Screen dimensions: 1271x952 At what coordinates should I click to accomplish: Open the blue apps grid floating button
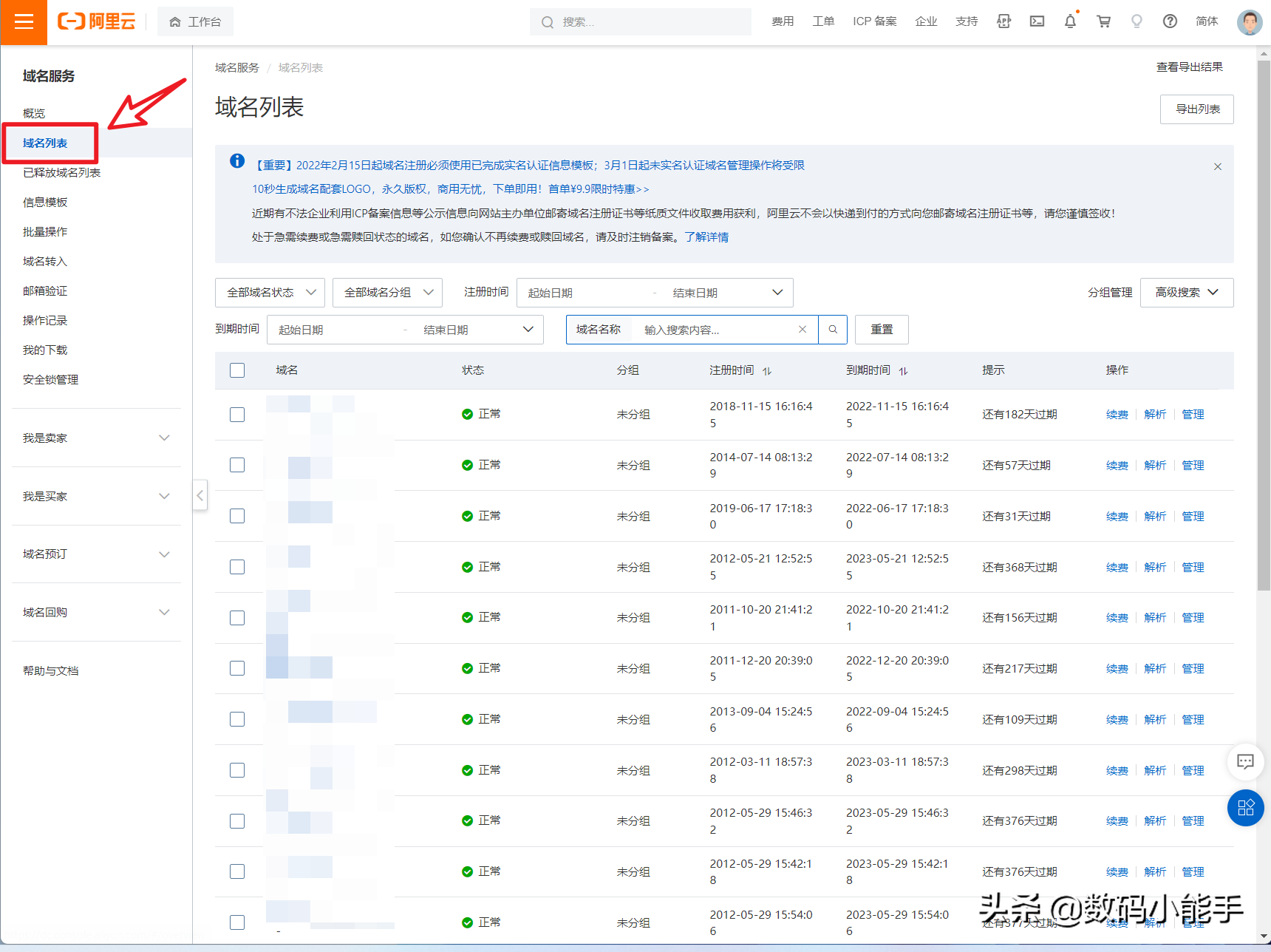[1245, 808]
